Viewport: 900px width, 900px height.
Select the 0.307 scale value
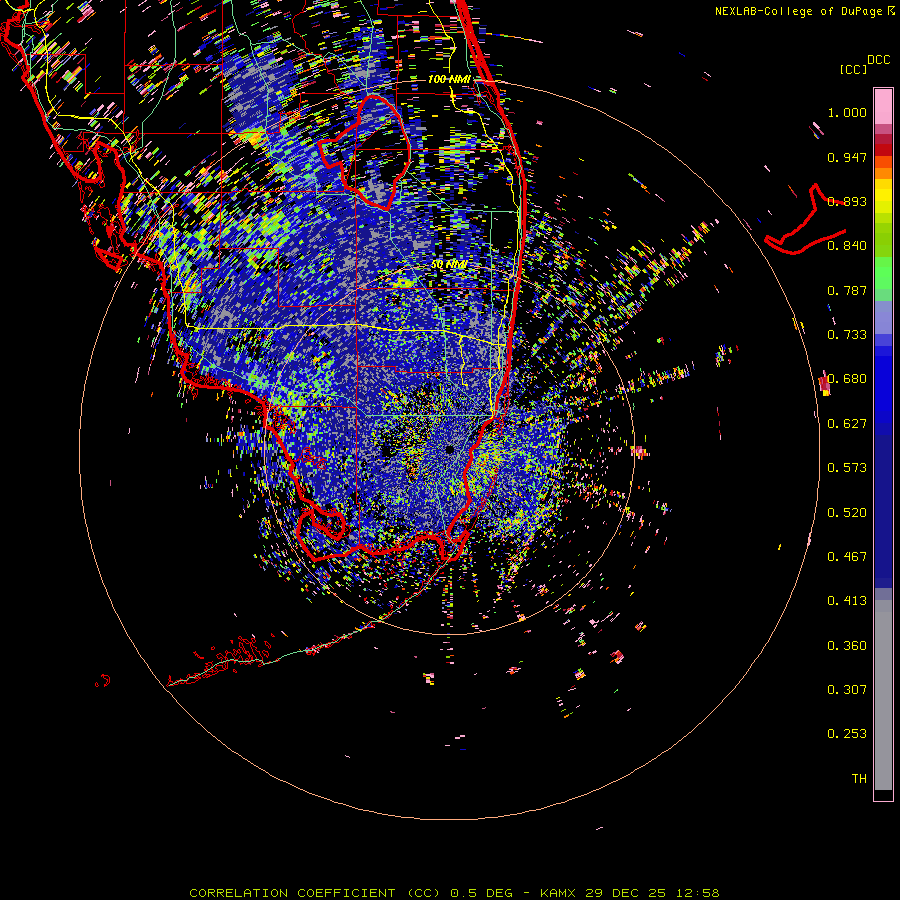pyautogui.click(x=847, y=690)
